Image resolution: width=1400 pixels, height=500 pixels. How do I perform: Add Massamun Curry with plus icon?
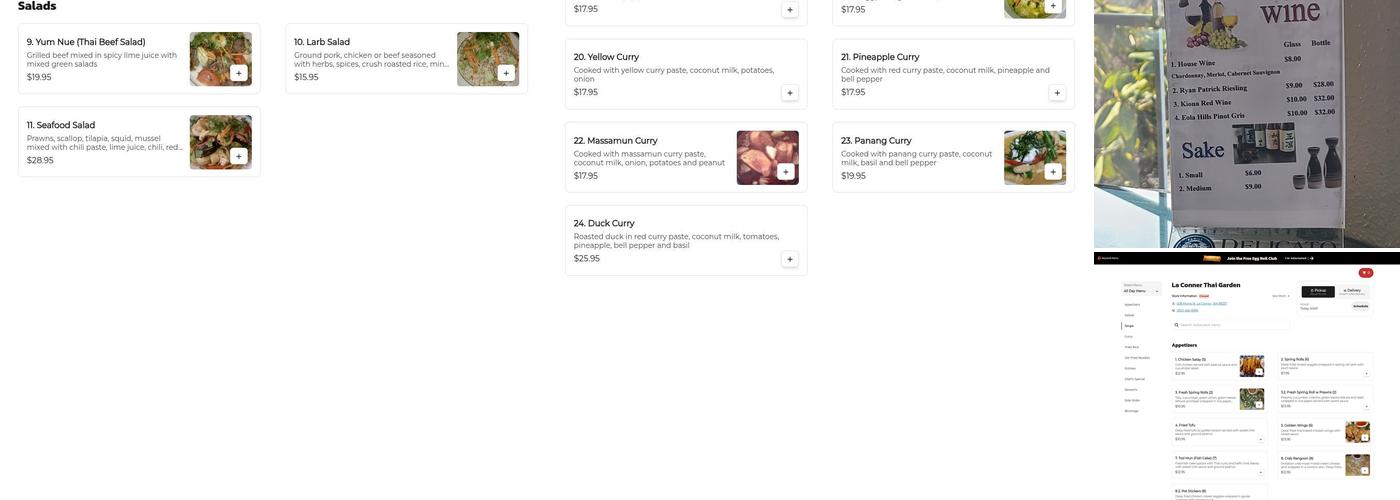(785, 172)
